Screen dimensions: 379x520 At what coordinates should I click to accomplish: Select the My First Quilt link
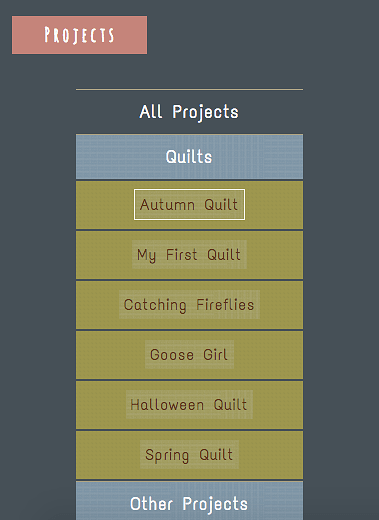189,254
